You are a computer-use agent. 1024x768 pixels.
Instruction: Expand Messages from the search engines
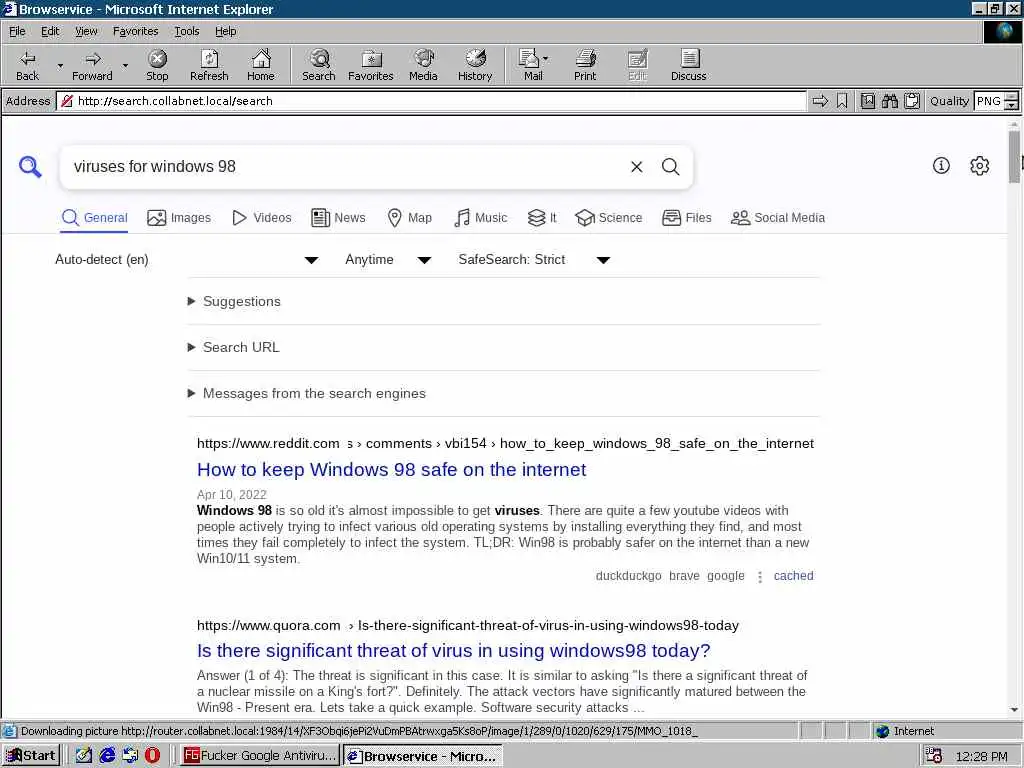[x=307, y=393]
